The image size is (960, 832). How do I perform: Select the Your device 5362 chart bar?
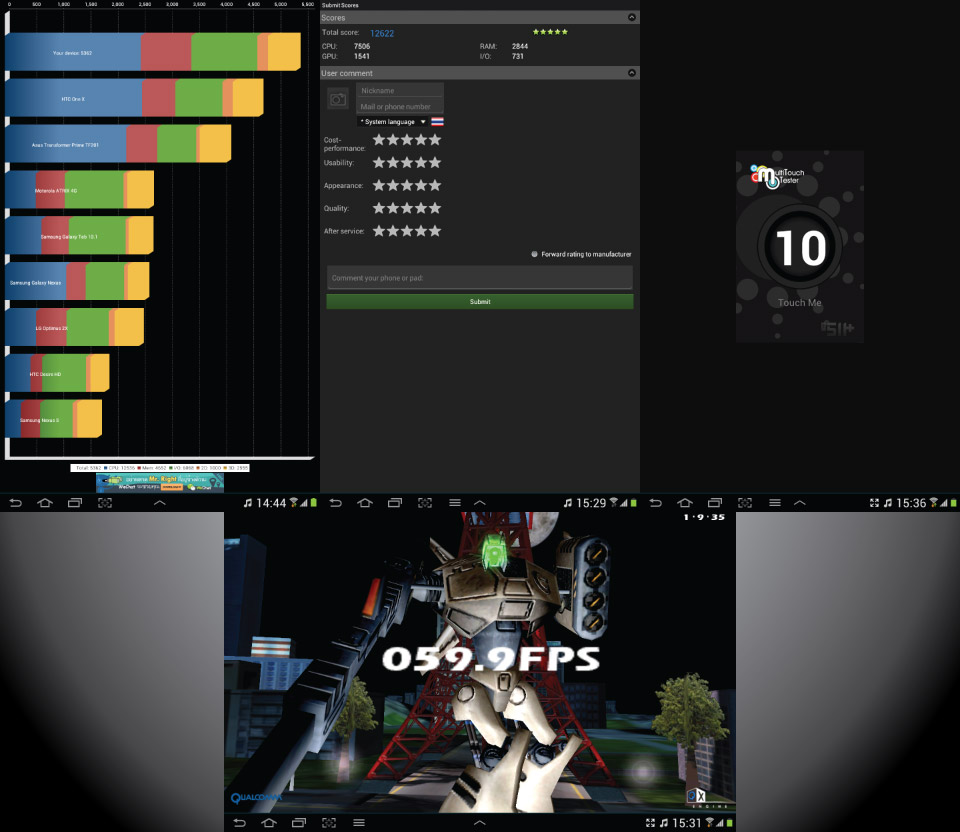153,52
